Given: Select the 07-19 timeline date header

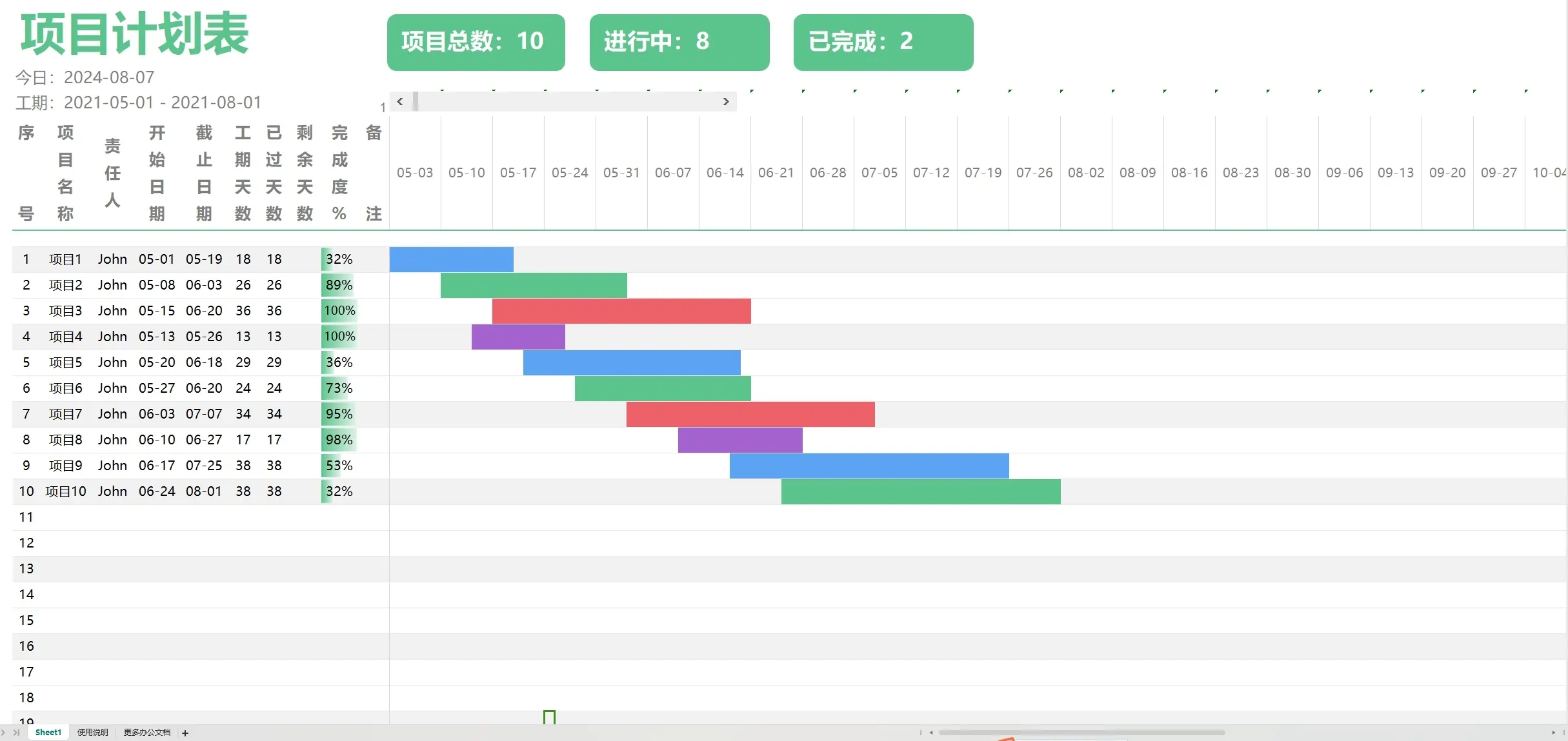Looking at the screenshot, I should point(983,173).
